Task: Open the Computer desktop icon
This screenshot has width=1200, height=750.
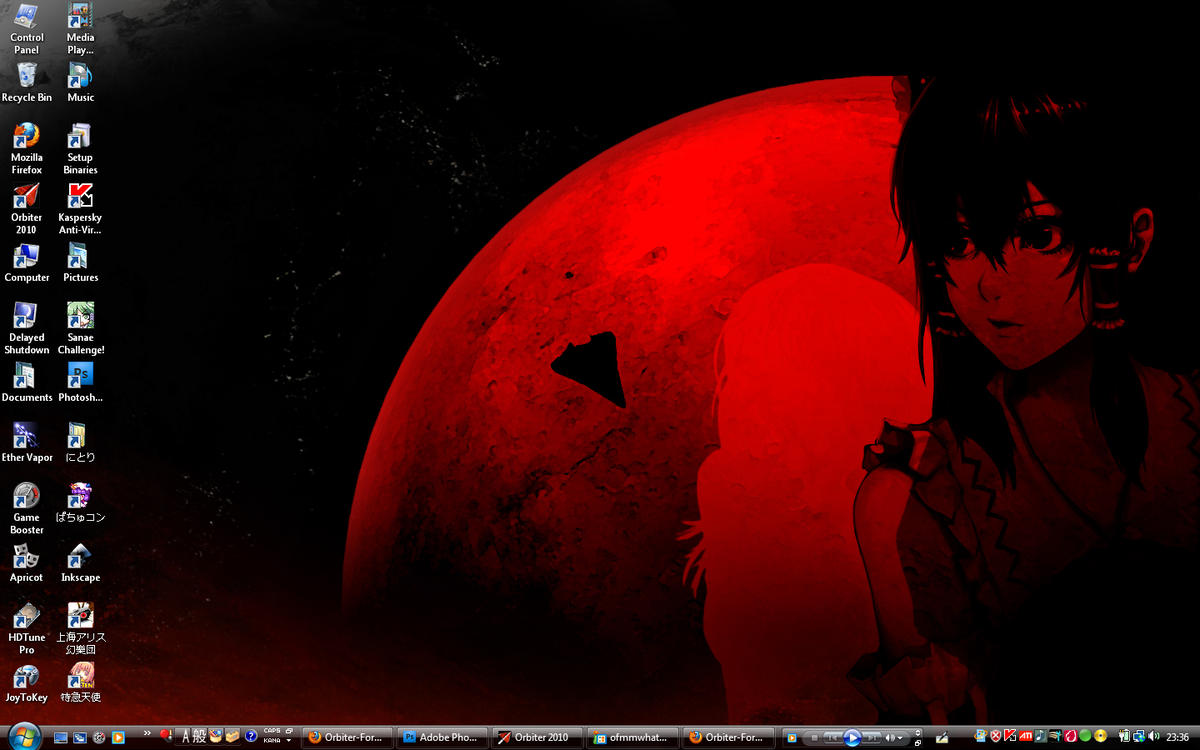Action: pos(27,262)
